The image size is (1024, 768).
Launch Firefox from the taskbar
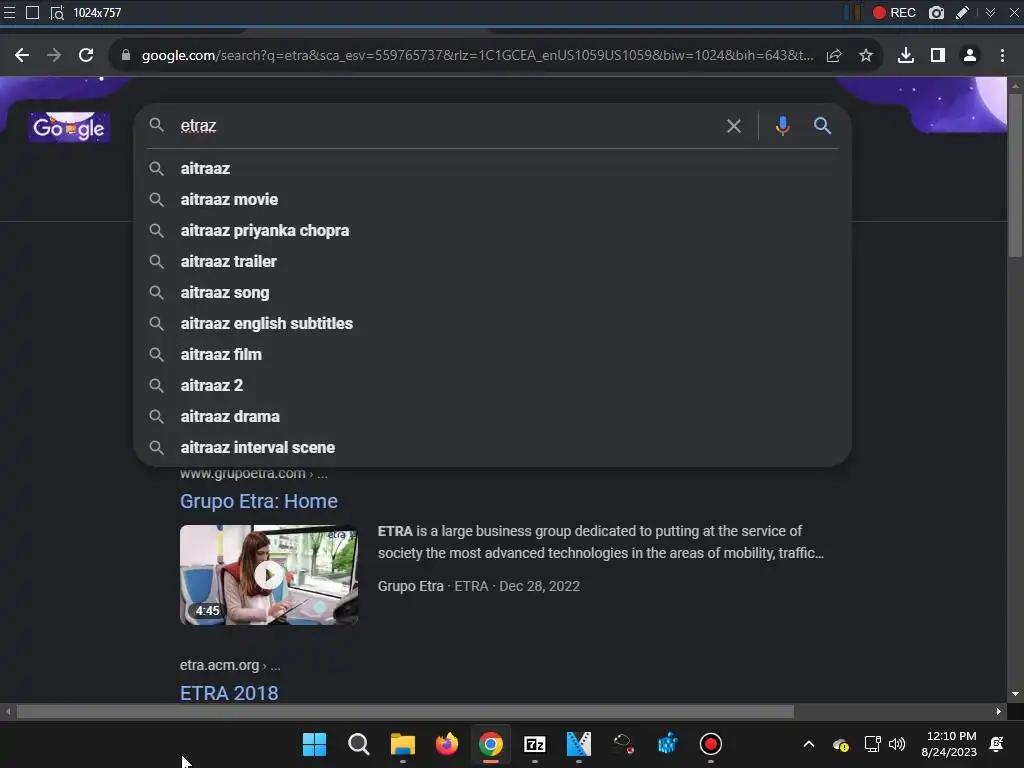[x=447, y=744]
